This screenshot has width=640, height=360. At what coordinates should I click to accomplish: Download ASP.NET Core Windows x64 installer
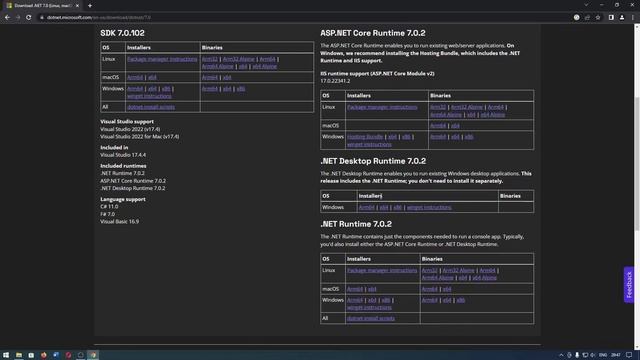[392, 137]
